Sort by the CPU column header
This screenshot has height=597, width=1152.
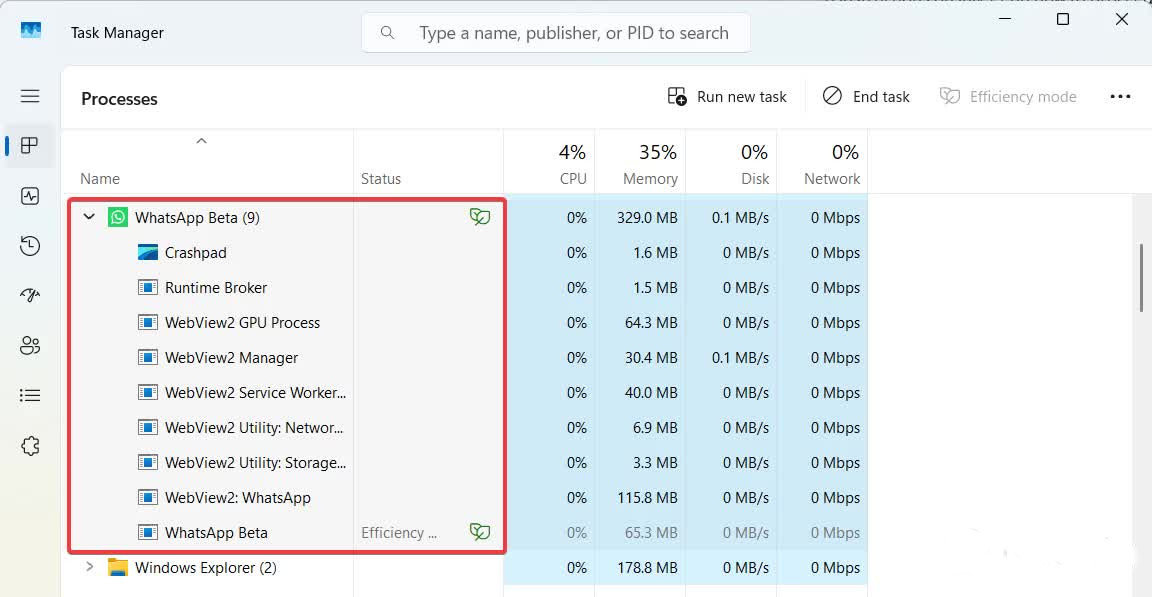[549, 164]
